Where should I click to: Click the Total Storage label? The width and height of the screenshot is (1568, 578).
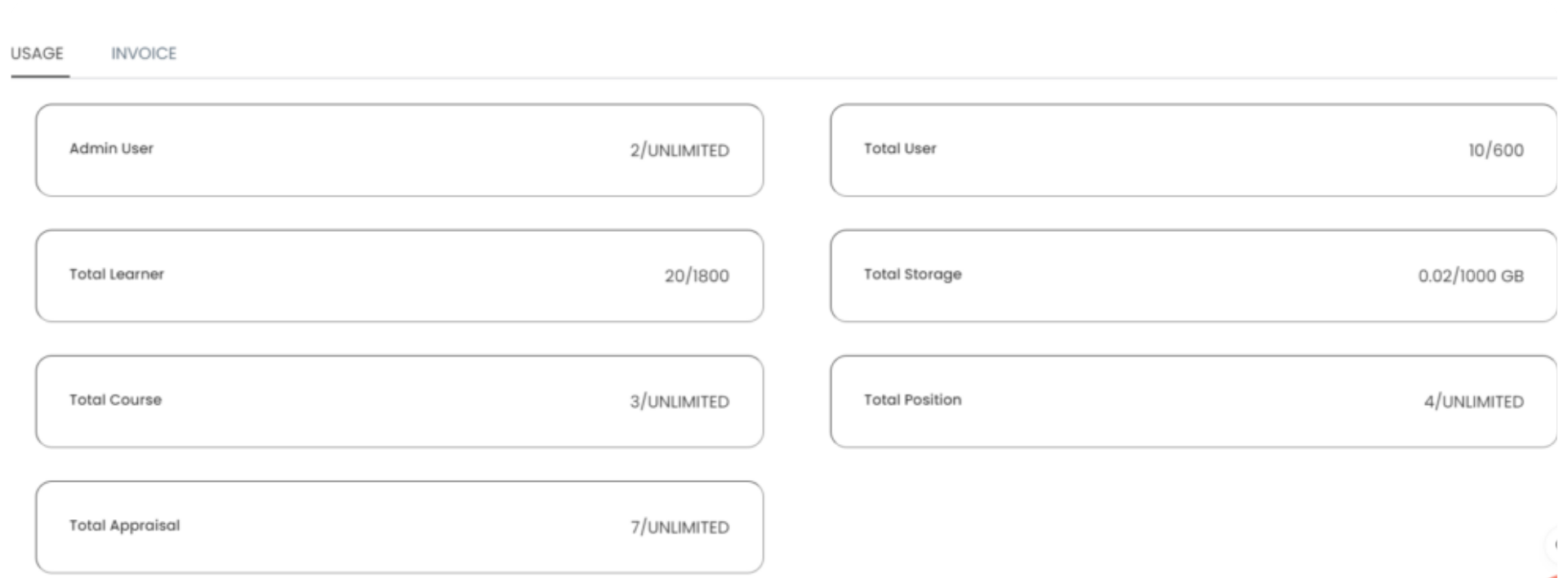tap(912, 274)
